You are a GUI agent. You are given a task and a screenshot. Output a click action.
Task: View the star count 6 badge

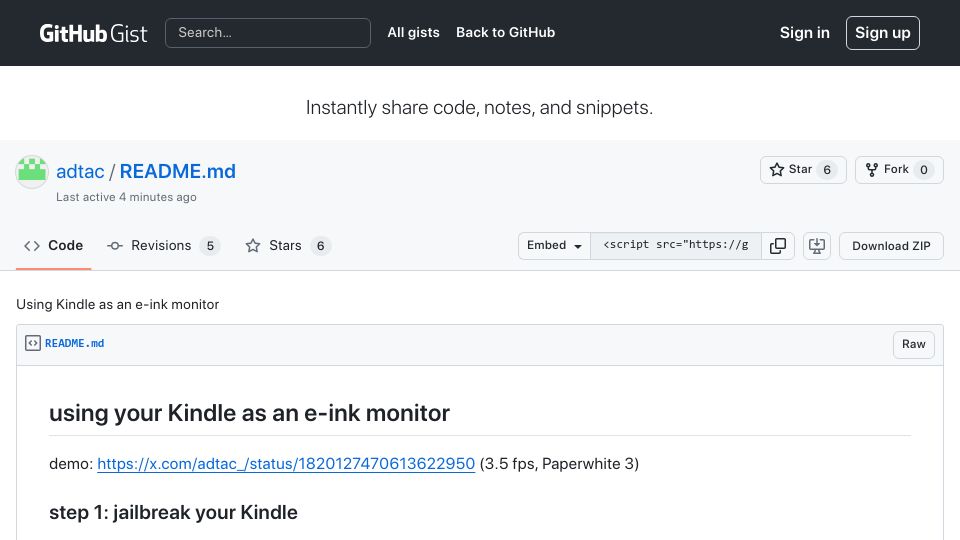click(x=827, y=170)
